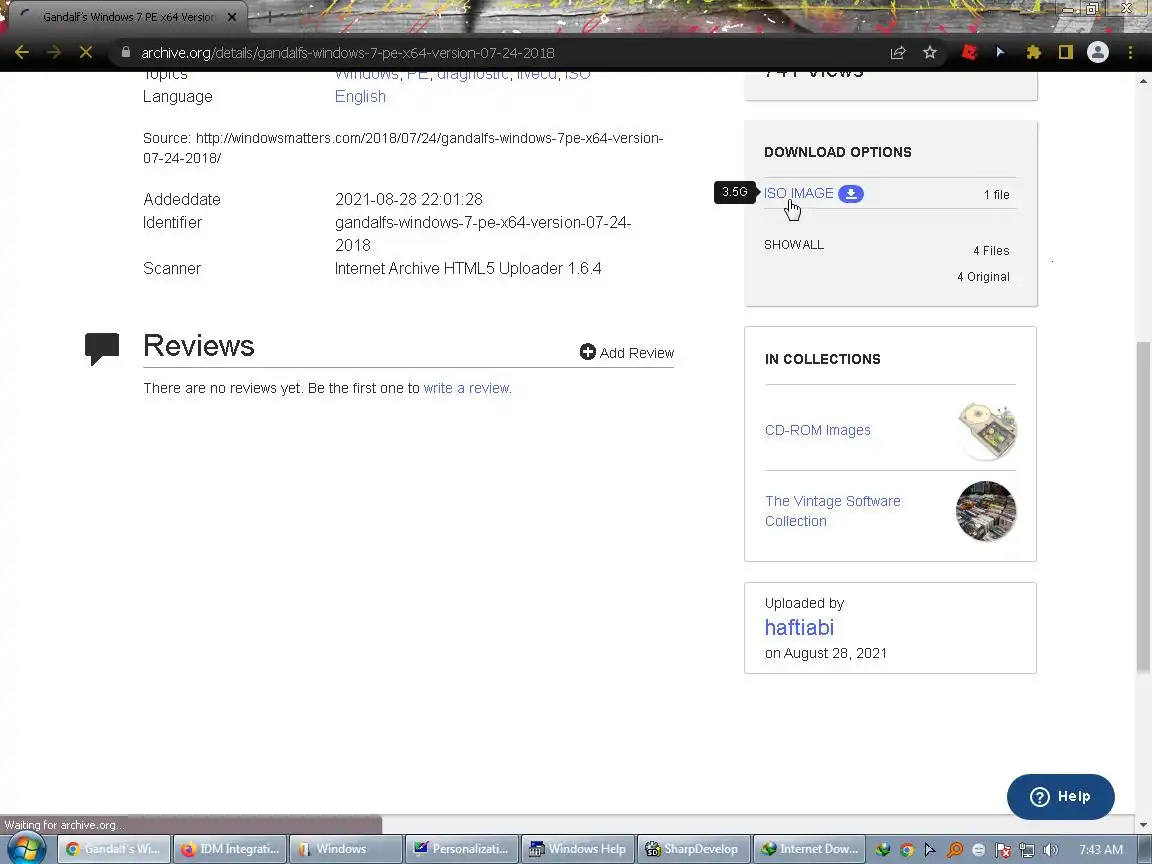Click the Vintage Software Collection thumbnail
This screenshot has height=864, width=1152.
986,511
